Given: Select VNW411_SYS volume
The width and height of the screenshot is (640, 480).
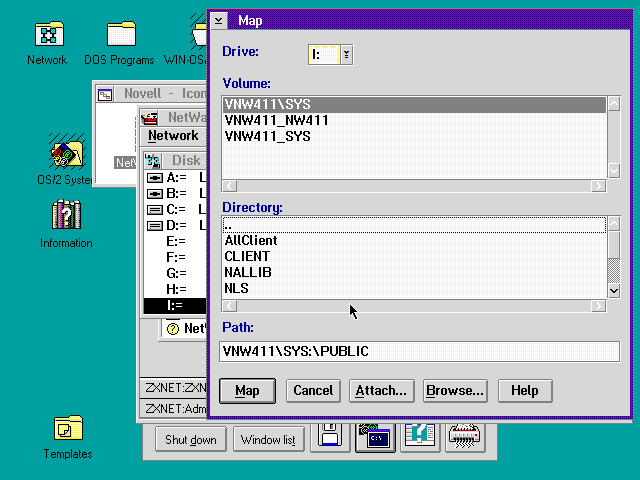Looking at the screenshot, I should (414, 136).
